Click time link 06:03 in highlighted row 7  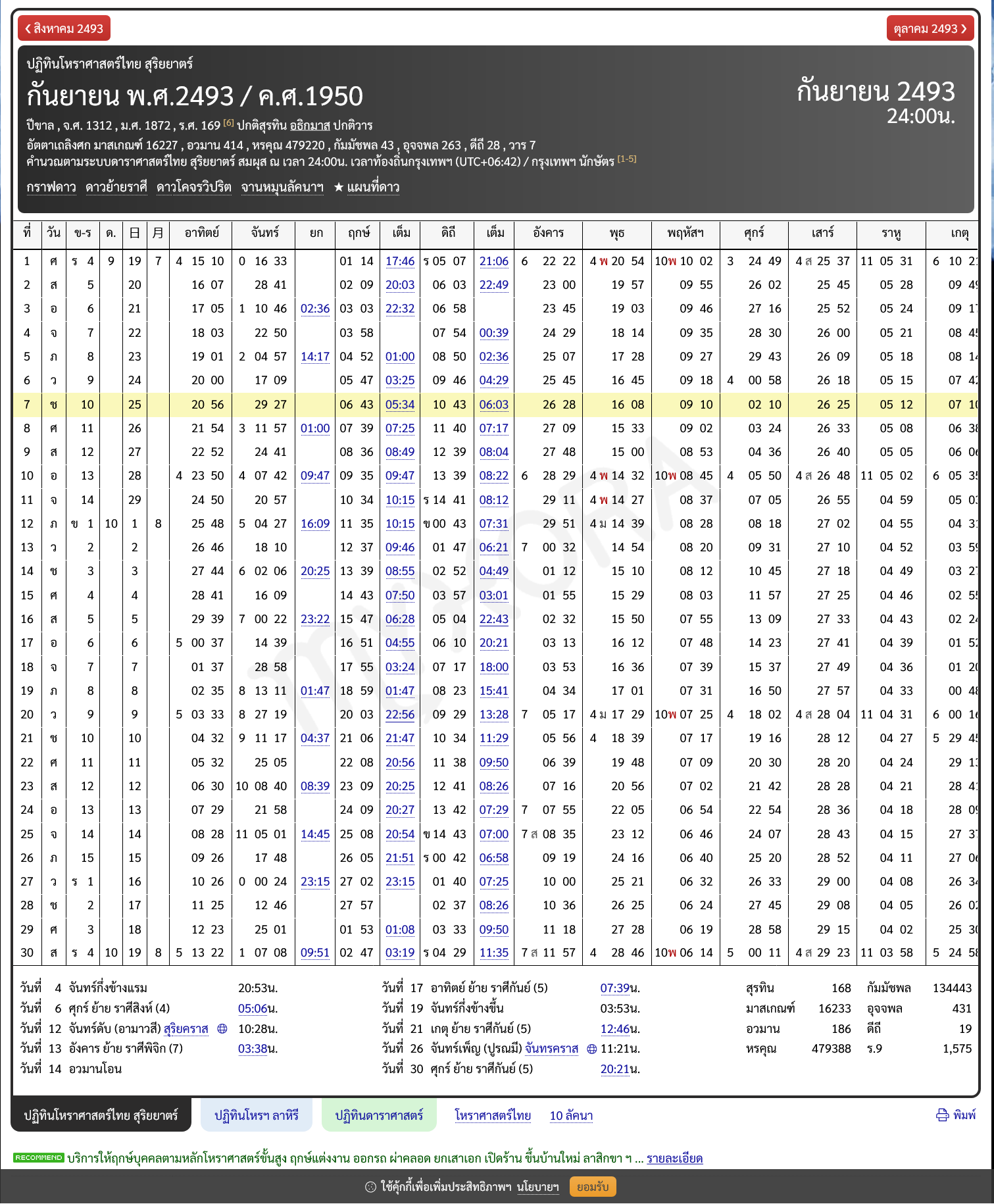pos(494,405)
